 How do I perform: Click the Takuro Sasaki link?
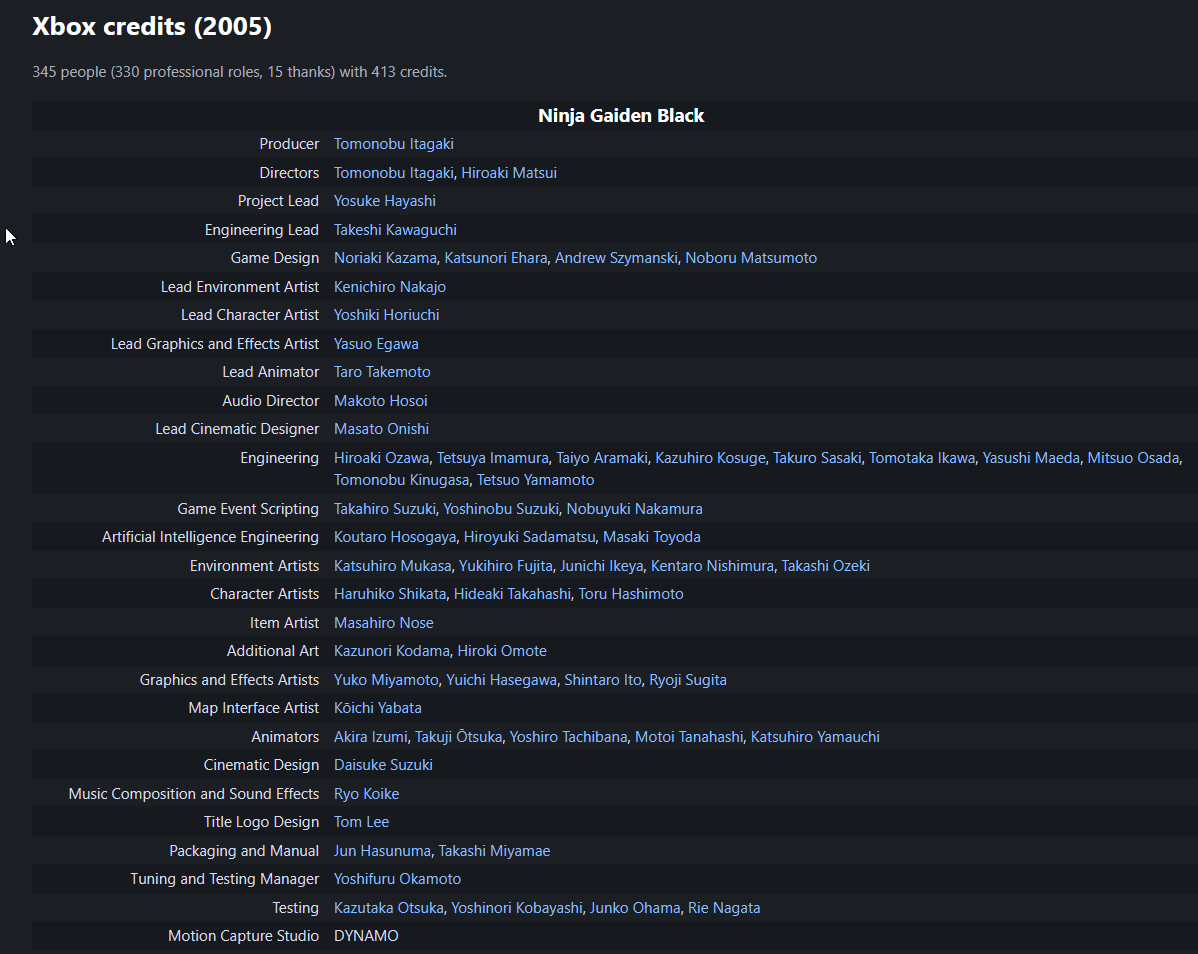(x=817, y=458)
